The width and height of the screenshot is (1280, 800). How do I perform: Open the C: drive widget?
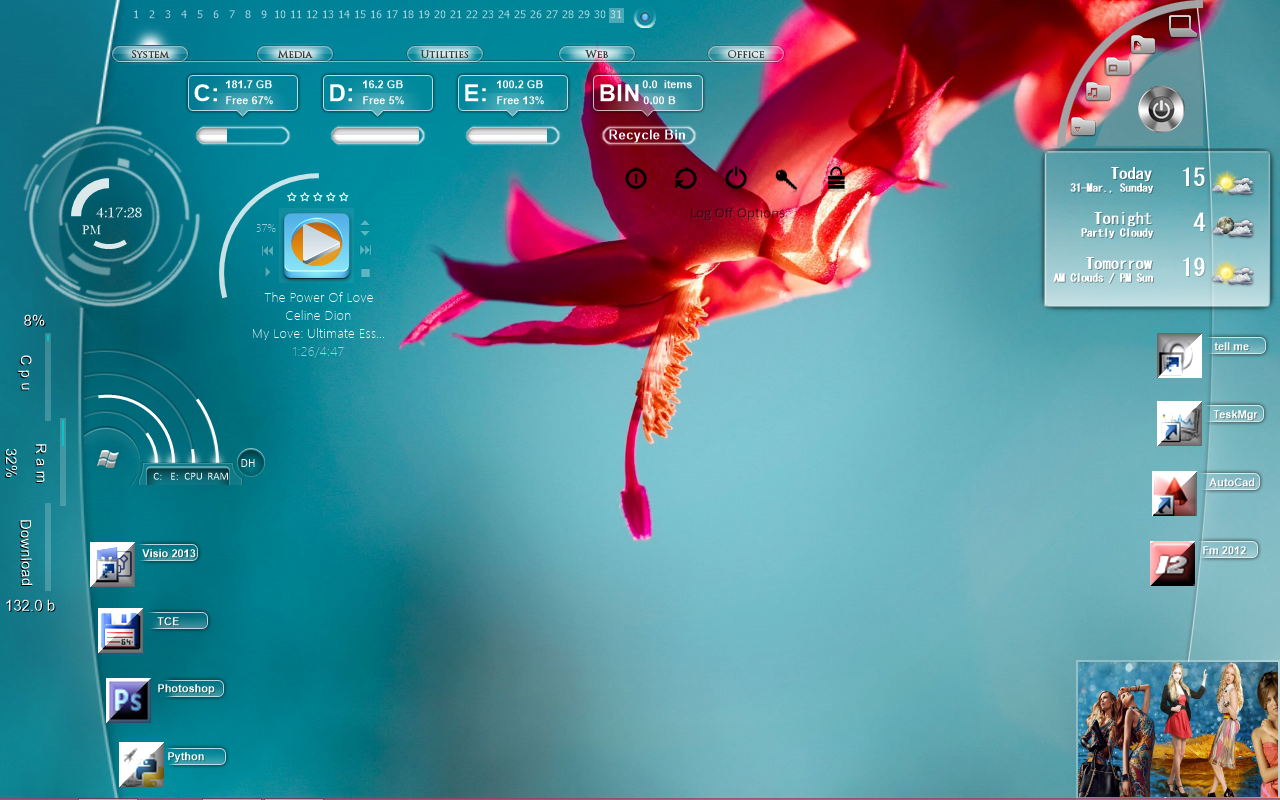(243, 93)
